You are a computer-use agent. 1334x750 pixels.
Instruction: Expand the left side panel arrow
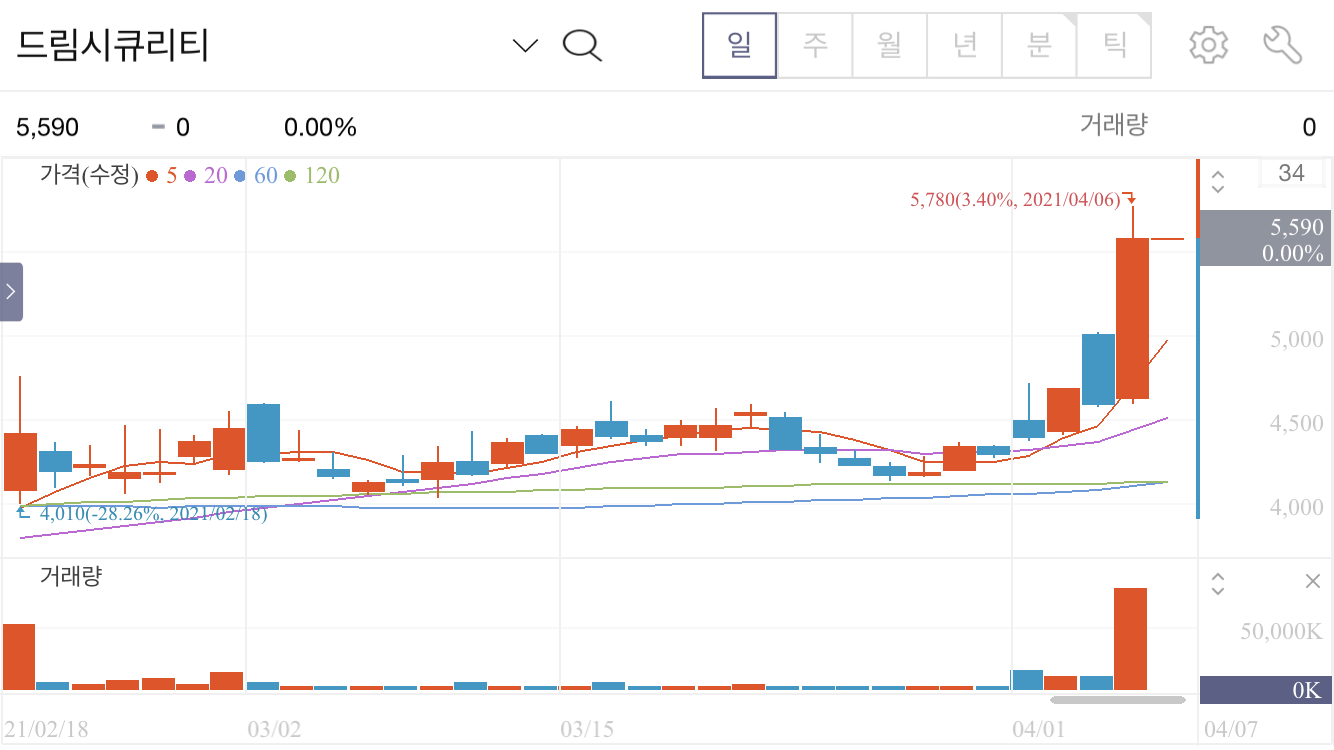pos(11,292)
